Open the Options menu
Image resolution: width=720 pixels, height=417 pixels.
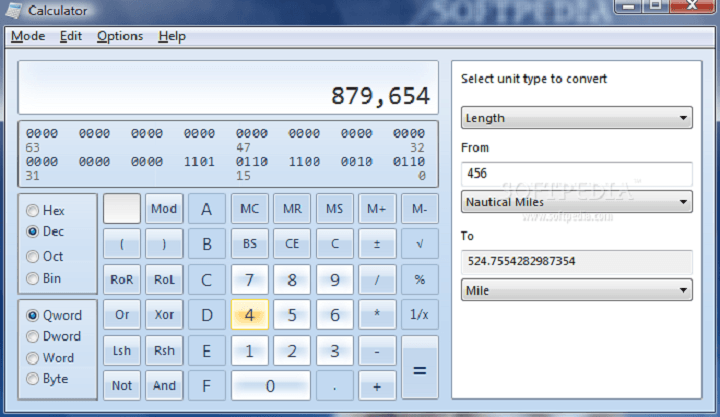coord(119,36)
